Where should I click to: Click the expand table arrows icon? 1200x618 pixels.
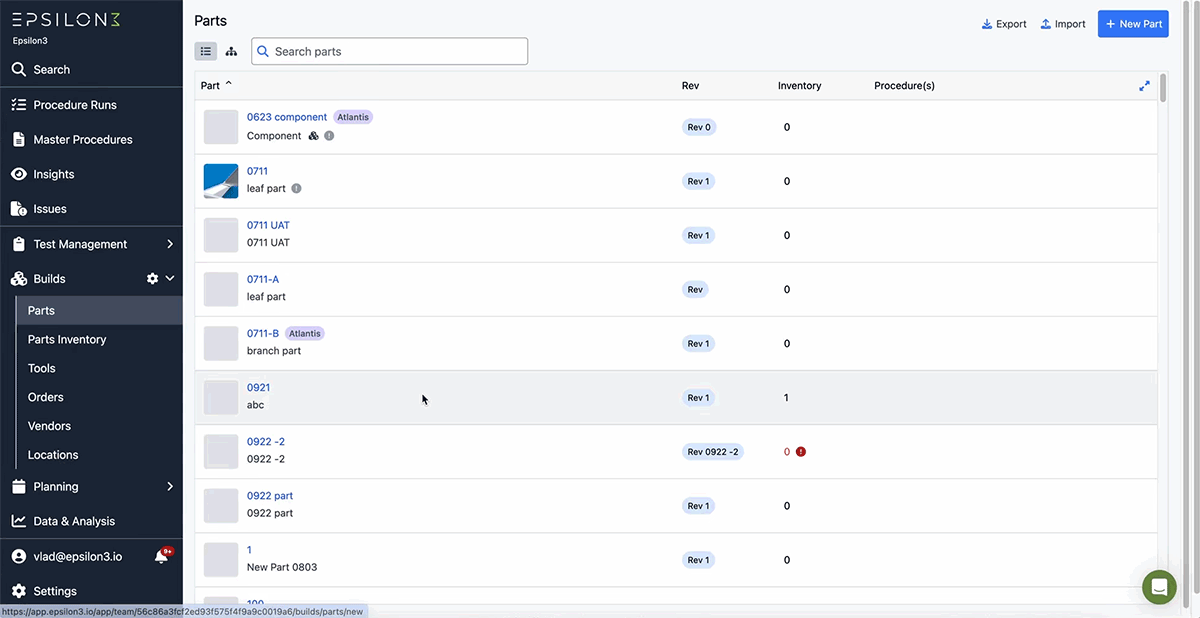point(1144,86)
